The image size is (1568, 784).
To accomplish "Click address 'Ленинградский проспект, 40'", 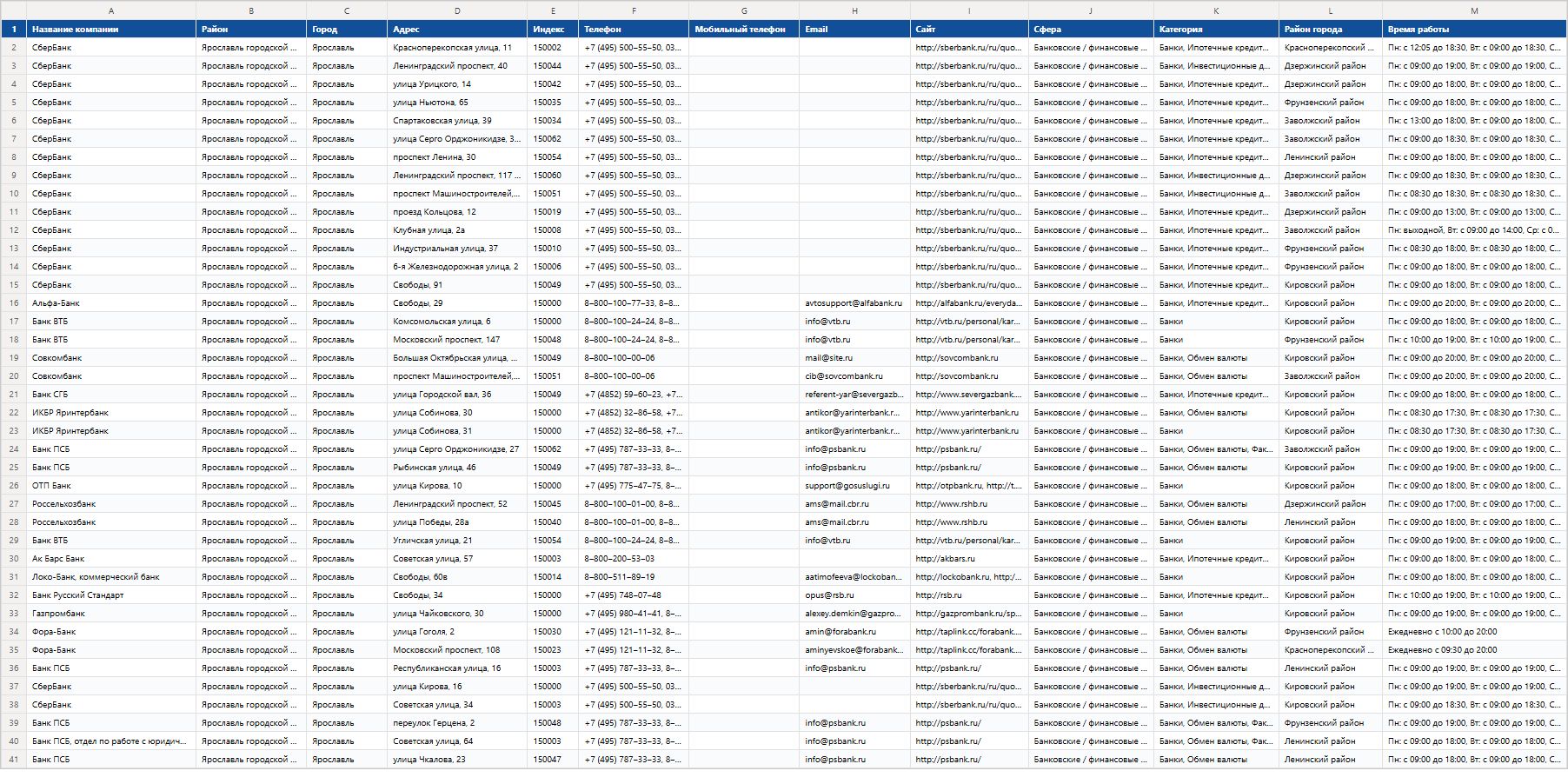I will (x=457, y=66).
